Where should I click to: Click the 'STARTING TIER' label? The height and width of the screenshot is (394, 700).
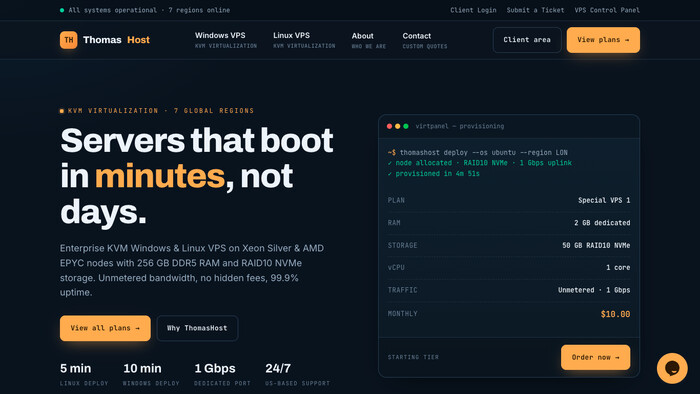click(413, 357)
